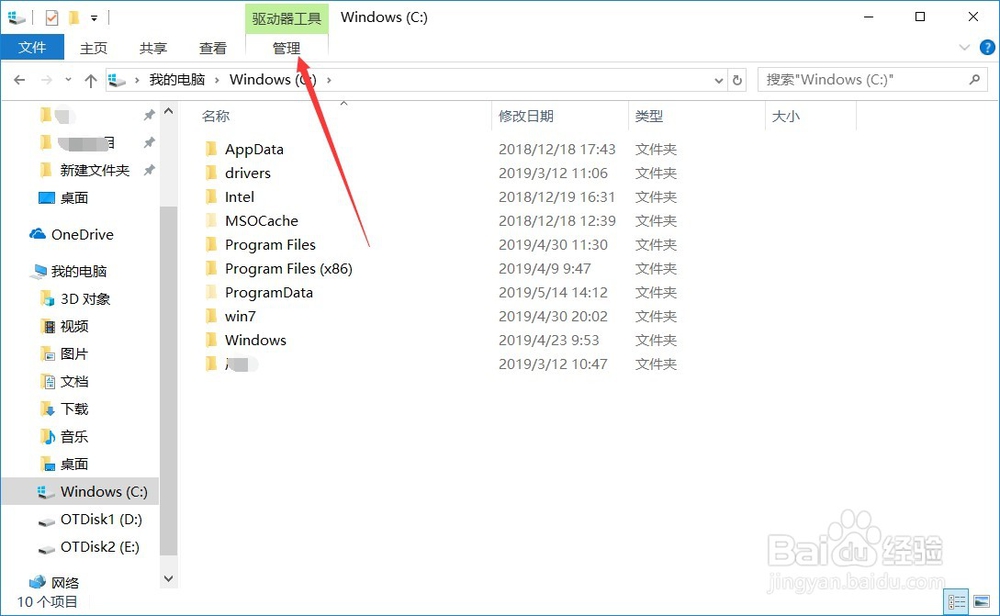This screenshot has width=1000, height=616.
Task: Select the Windows folder in file list
Action: [x=255, y=340]
